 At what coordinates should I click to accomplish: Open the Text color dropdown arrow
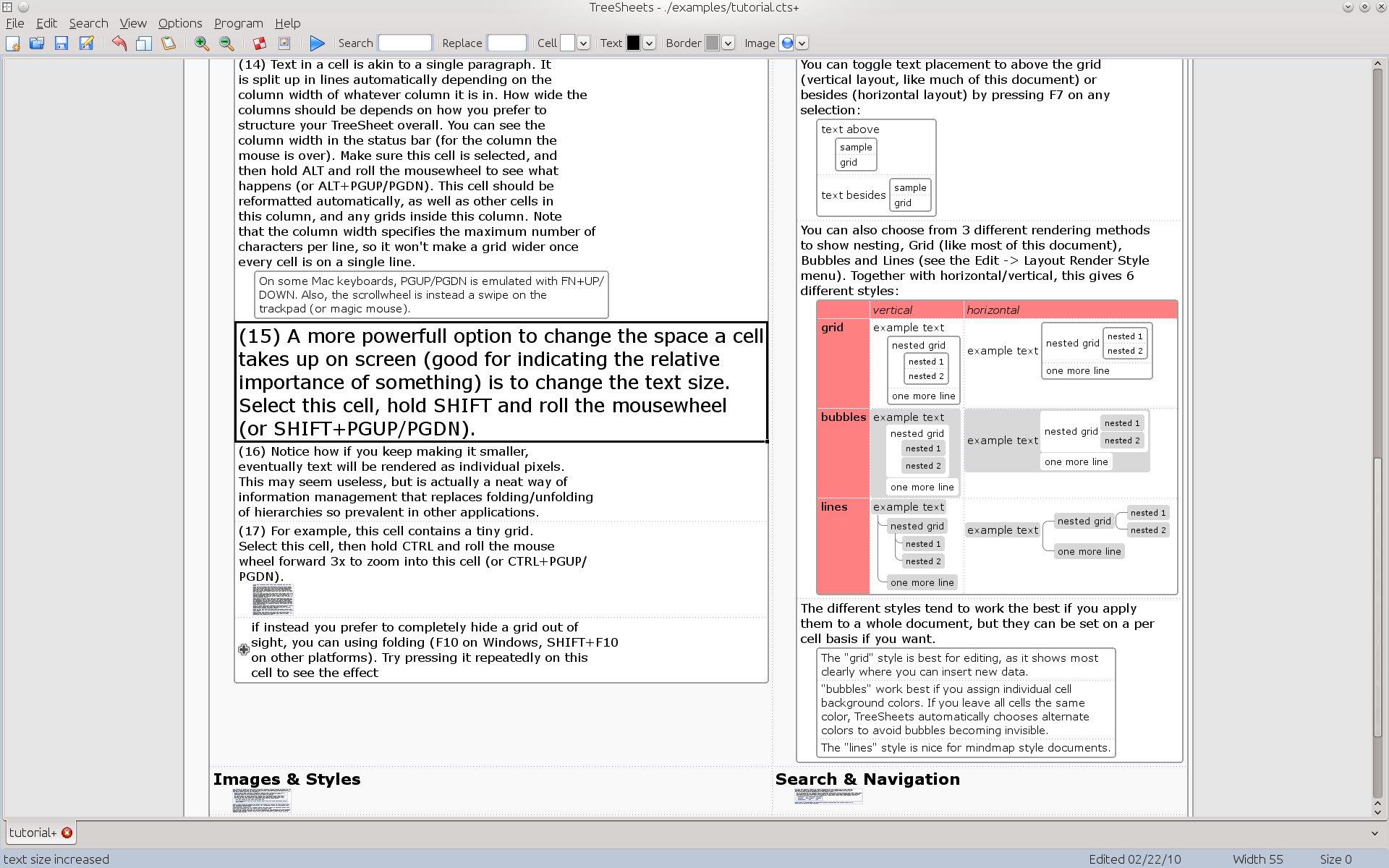pyautogui.click(x=649, y=43)
